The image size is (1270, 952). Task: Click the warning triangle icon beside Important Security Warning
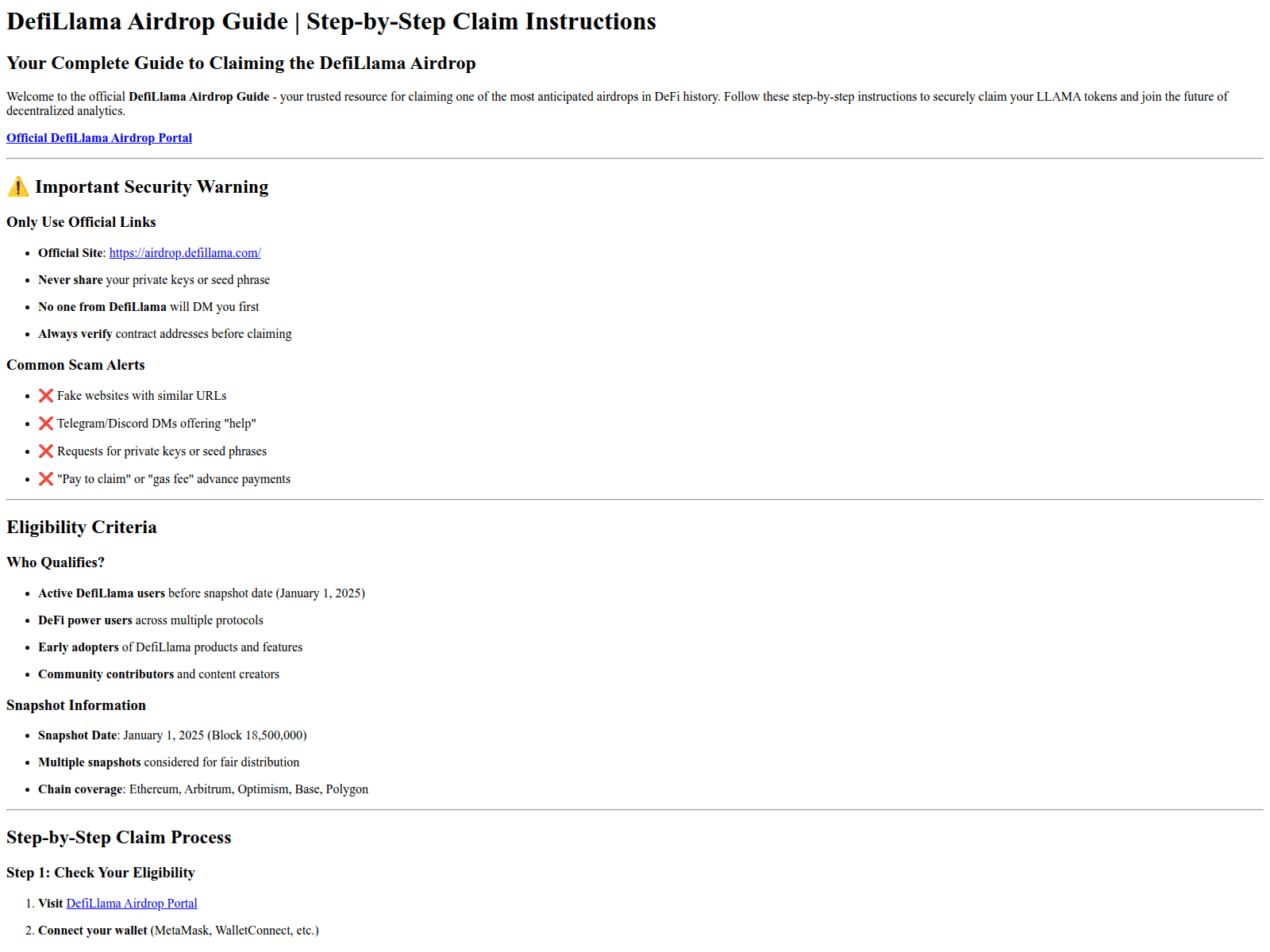click(x=17, y=187)
